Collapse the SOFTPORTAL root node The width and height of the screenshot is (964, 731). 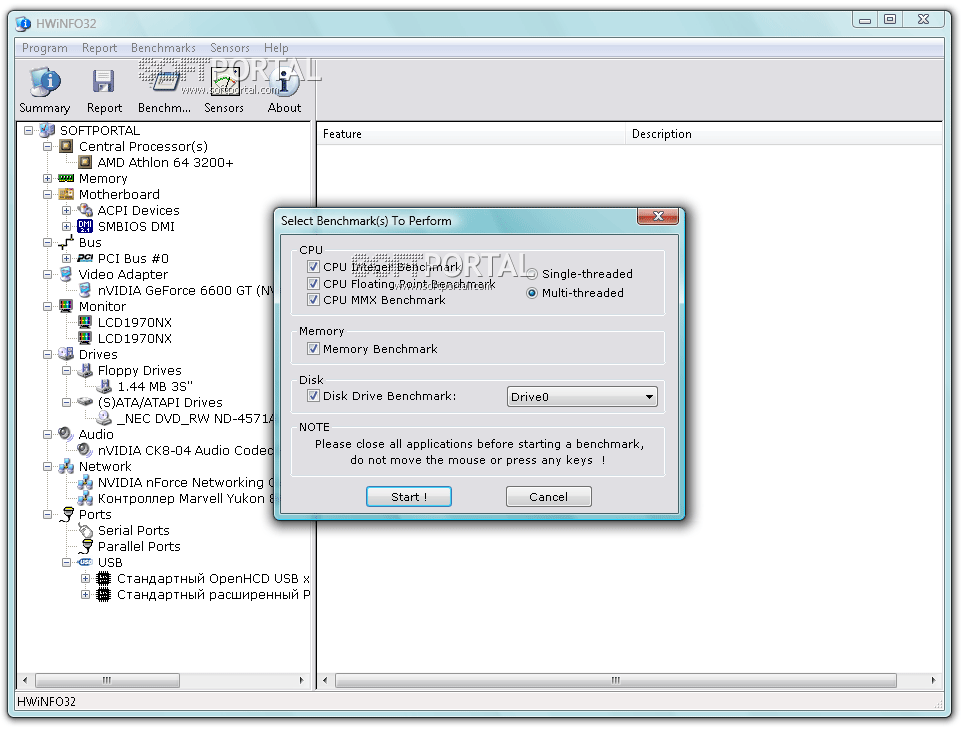click(28, 130)
